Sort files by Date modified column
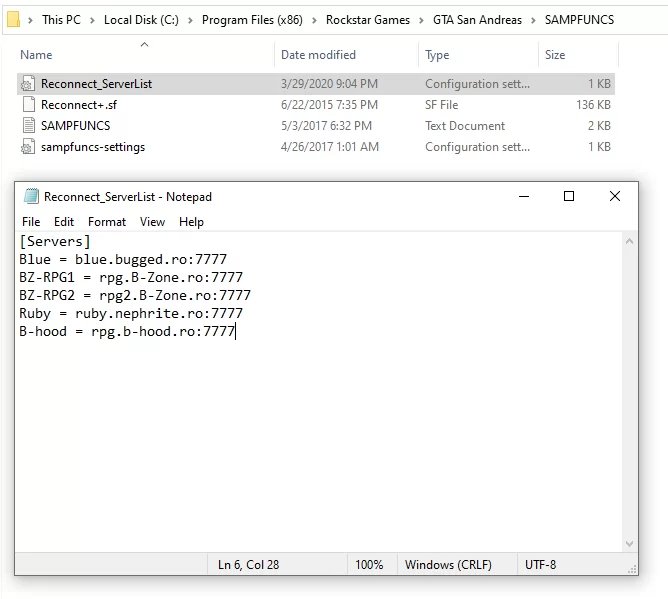This screenshot has width=668, height=599. (318, 55)
